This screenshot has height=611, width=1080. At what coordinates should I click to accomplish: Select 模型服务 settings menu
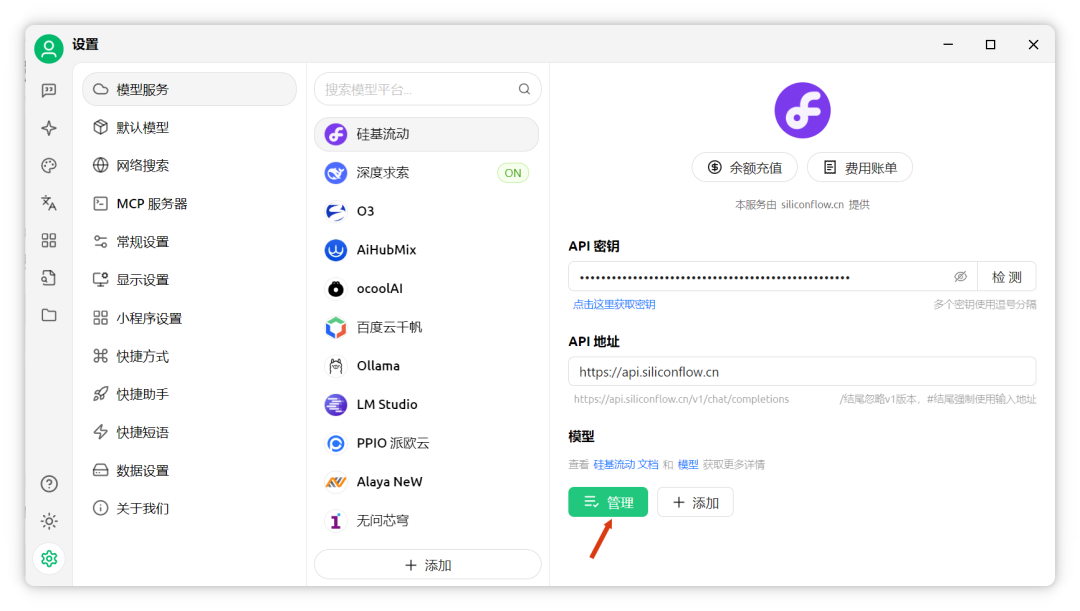coord(189,90)
